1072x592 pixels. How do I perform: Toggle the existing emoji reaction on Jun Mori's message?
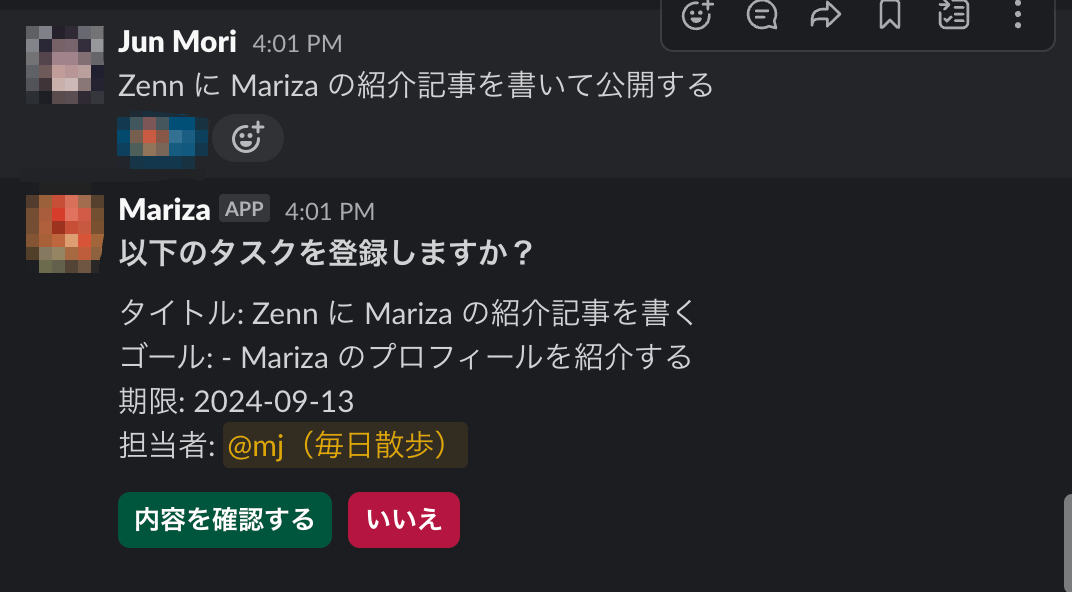pos(162,138)
